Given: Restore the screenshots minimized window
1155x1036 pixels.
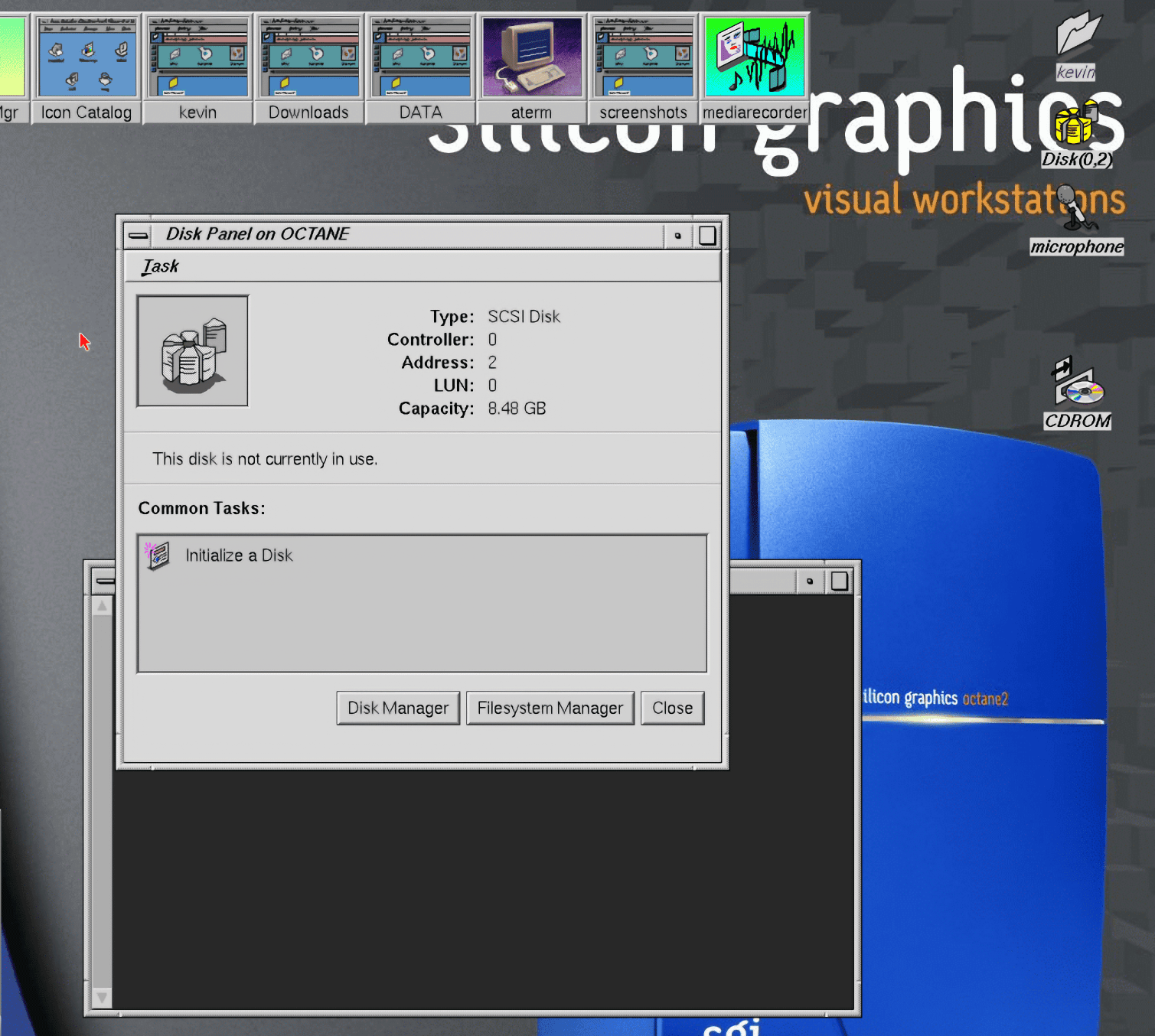Looking at the screenshot, I should coord(643,68).
